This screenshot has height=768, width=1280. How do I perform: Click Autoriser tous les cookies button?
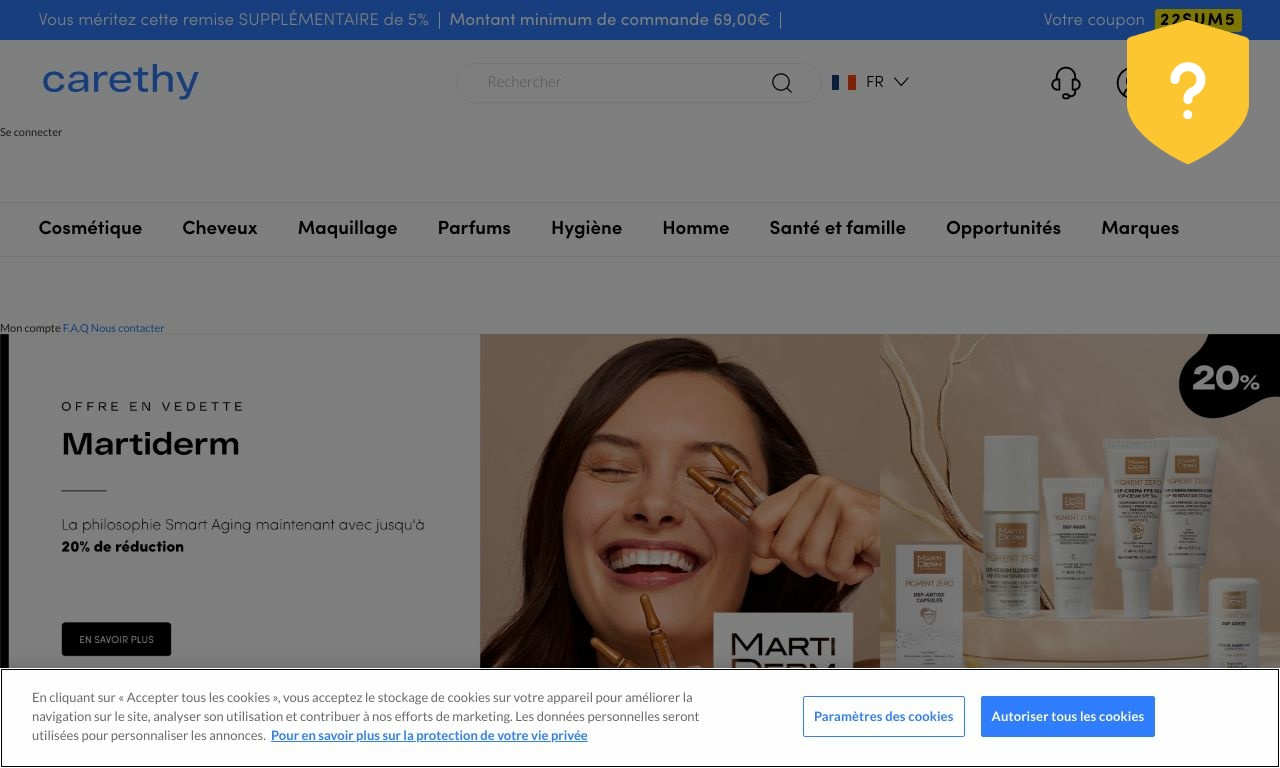tap(1067, 716)
